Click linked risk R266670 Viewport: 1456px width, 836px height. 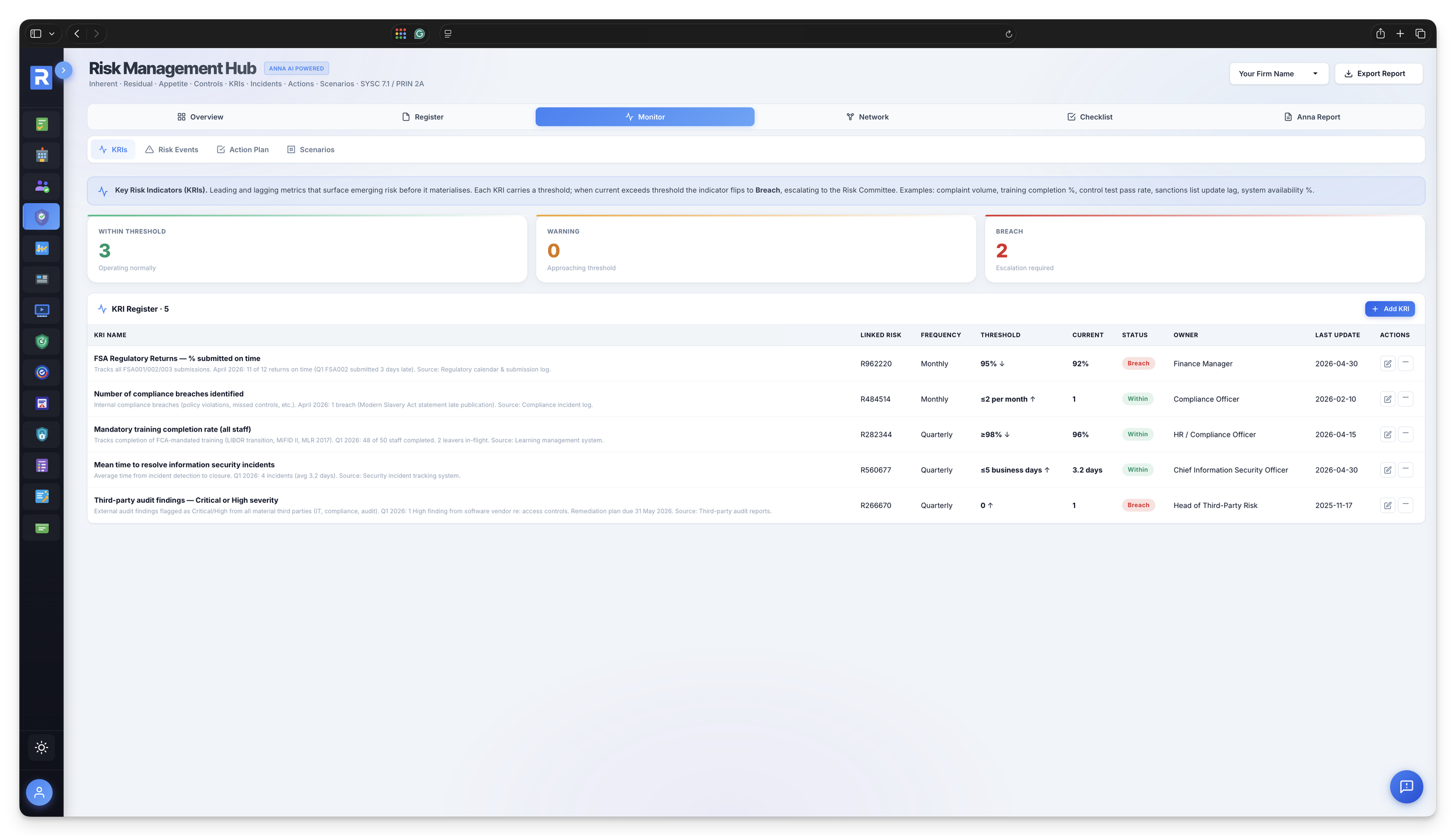click(876, 506)
